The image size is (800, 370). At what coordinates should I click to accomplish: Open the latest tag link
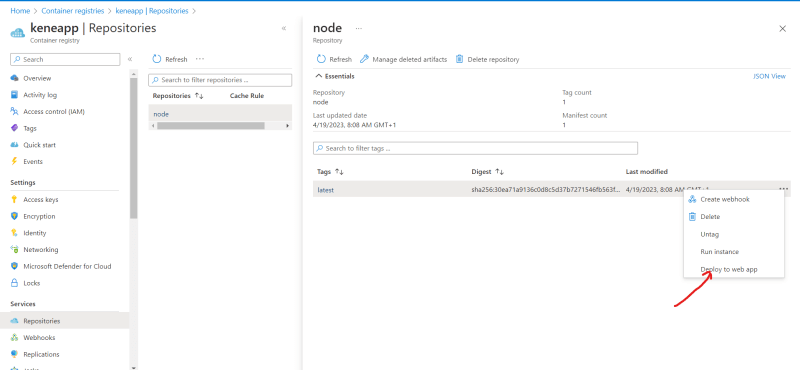326,190
